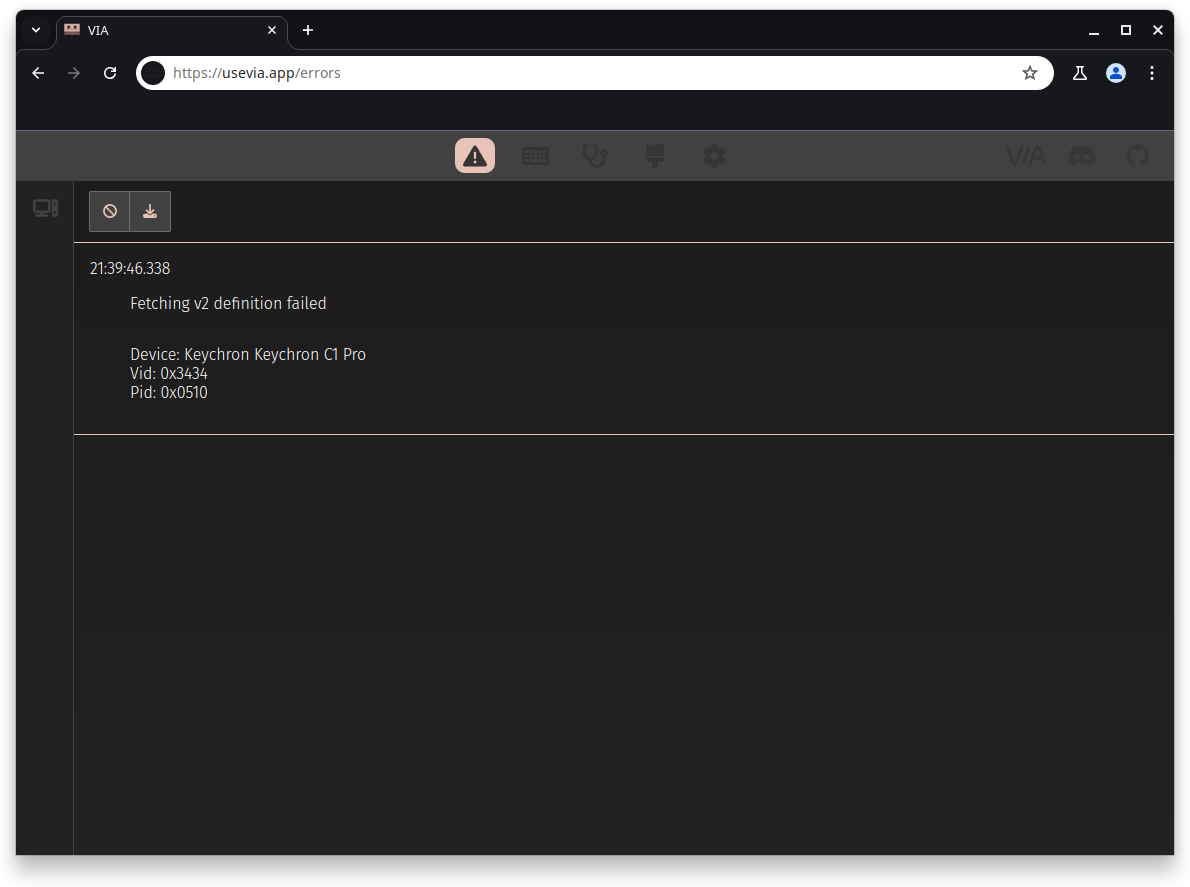Click the VIA logo link

click(x=1025, y=156)
